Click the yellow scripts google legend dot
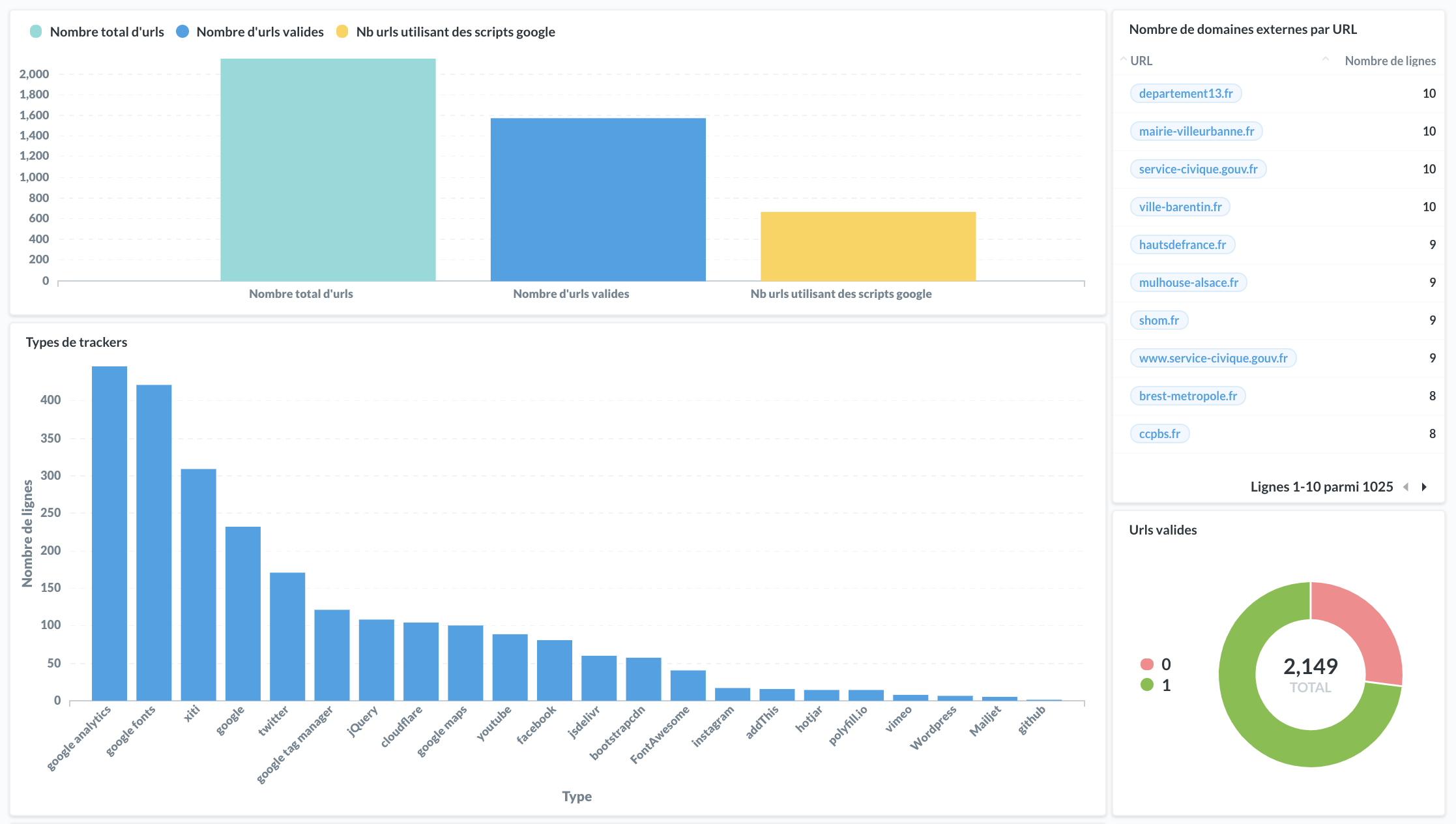 [x=342, y=31]
